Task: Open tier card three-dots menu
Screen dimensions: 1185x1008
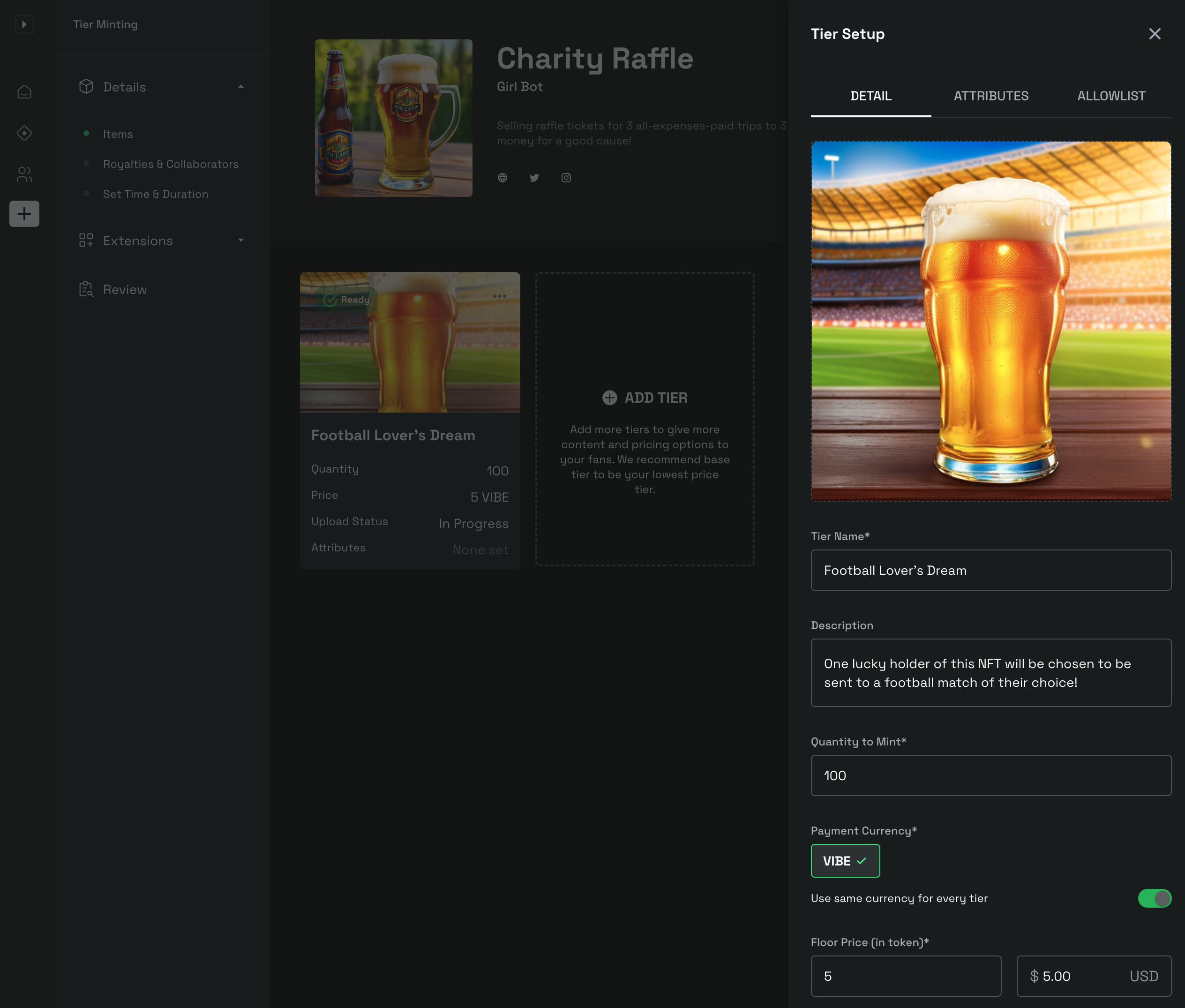Action: click(499, 296)
